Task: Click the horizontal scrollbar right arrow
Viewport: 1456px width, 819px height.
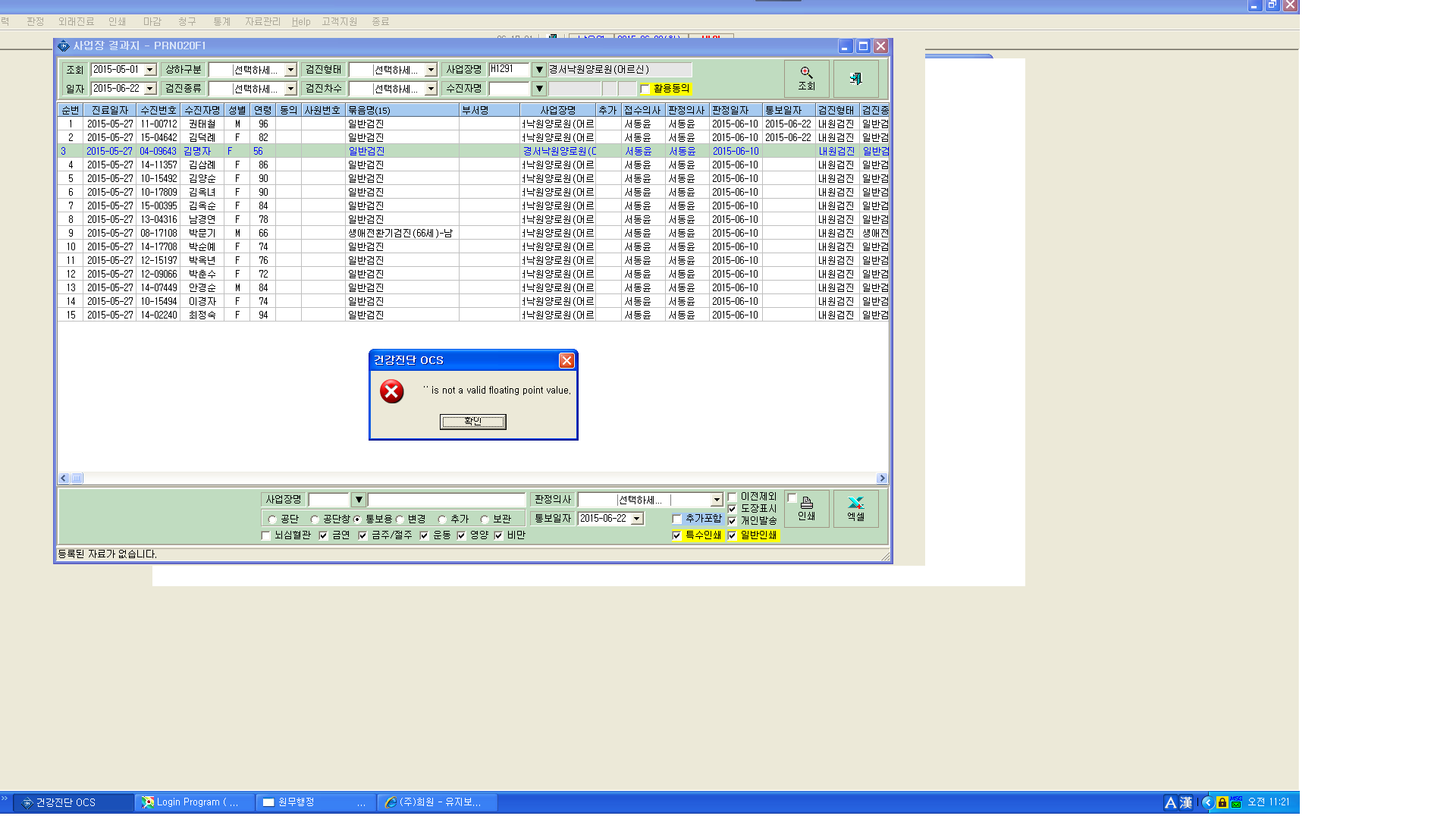Action: pos(881,479)
